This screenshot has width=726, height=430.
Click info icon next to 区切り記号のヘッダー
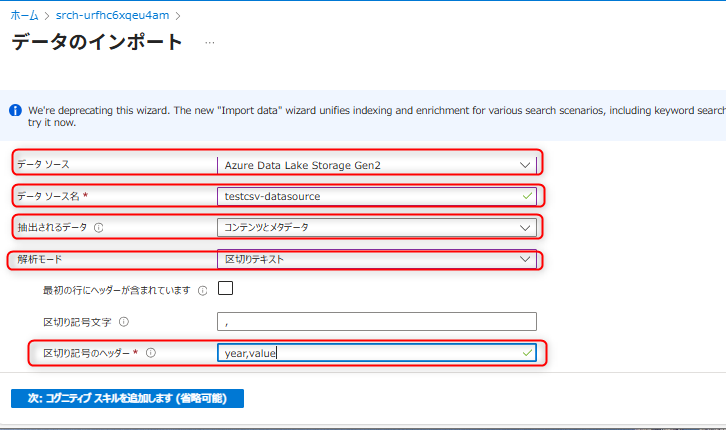[x=152, y=353]
